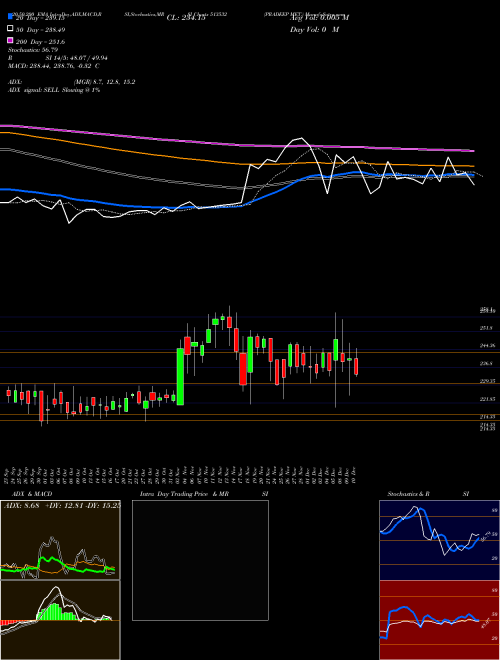Click the 'Avg Vol: 0.005 M' text
Viewport: 500px width, 660px height.
pyautogui.click(x=319, y=17)
